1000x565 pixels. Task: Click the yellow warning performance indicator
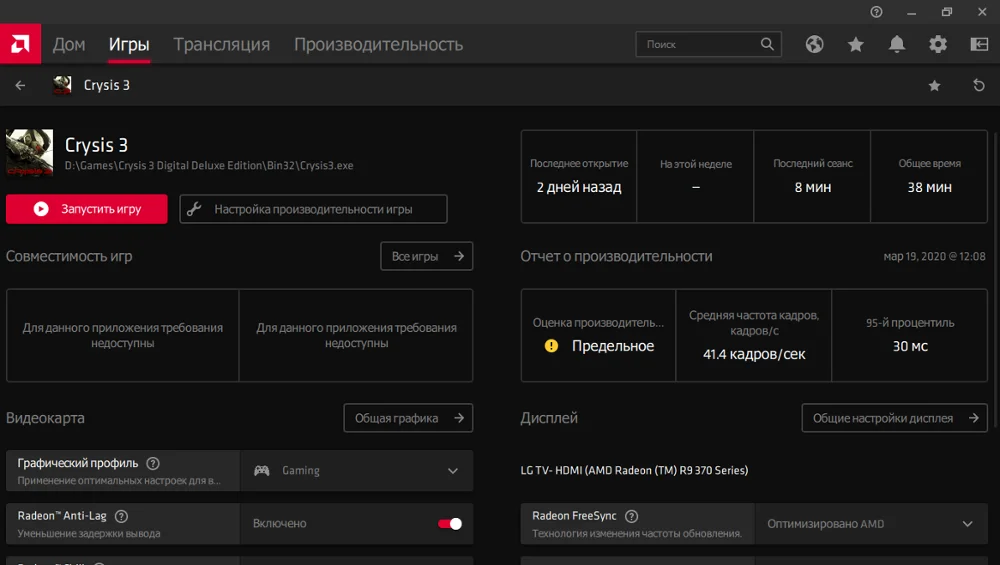click(x=552, y=346)
